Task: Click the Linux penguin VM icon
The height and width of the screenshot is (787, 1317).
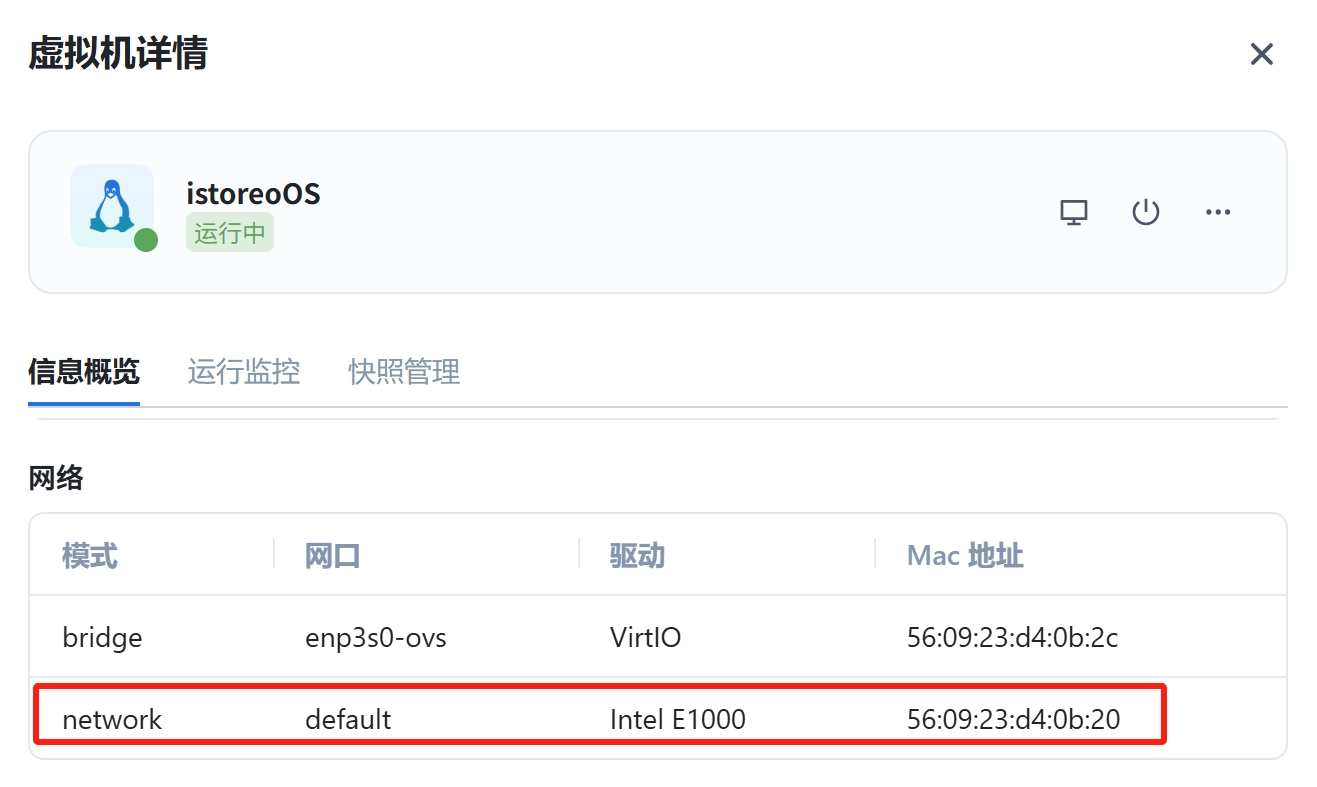Action: click(111, 205)
